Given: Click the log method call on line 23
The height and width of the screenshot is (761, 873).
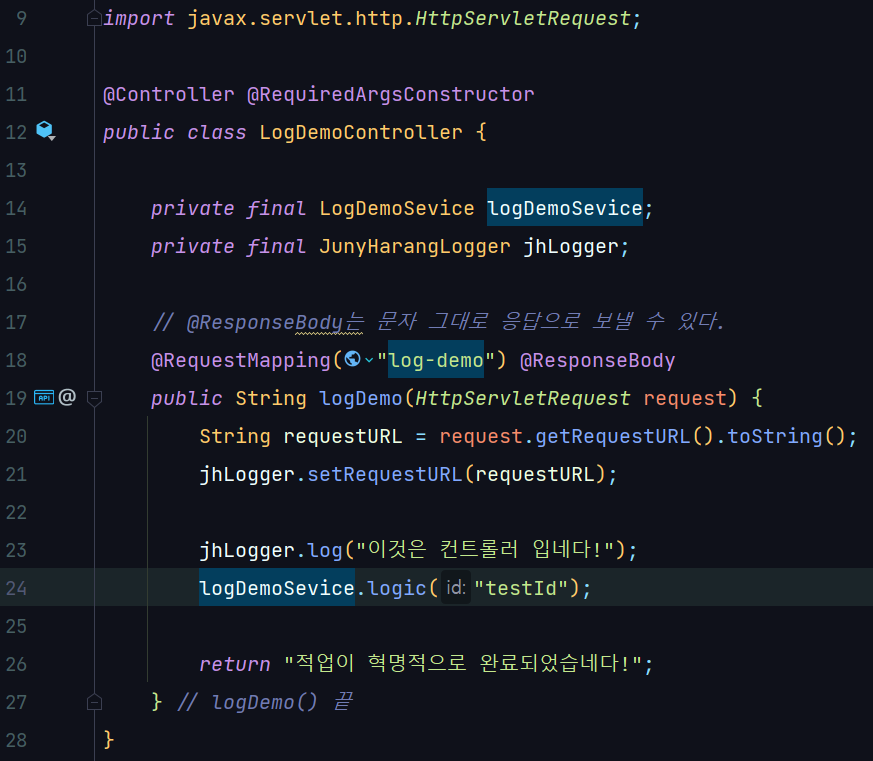Looking at the screenshot, I should pos(325,550).
